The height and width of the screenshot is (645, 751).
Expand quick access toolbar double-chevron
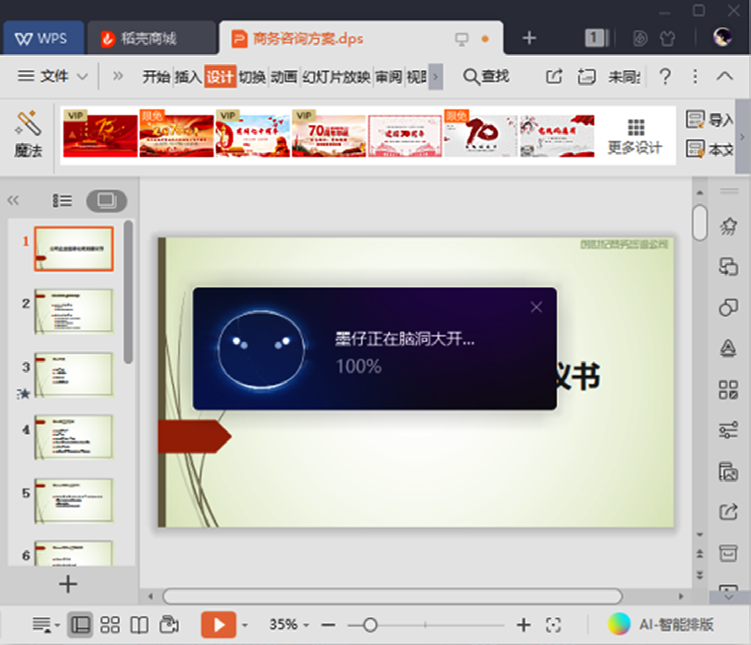click(118, 76)
